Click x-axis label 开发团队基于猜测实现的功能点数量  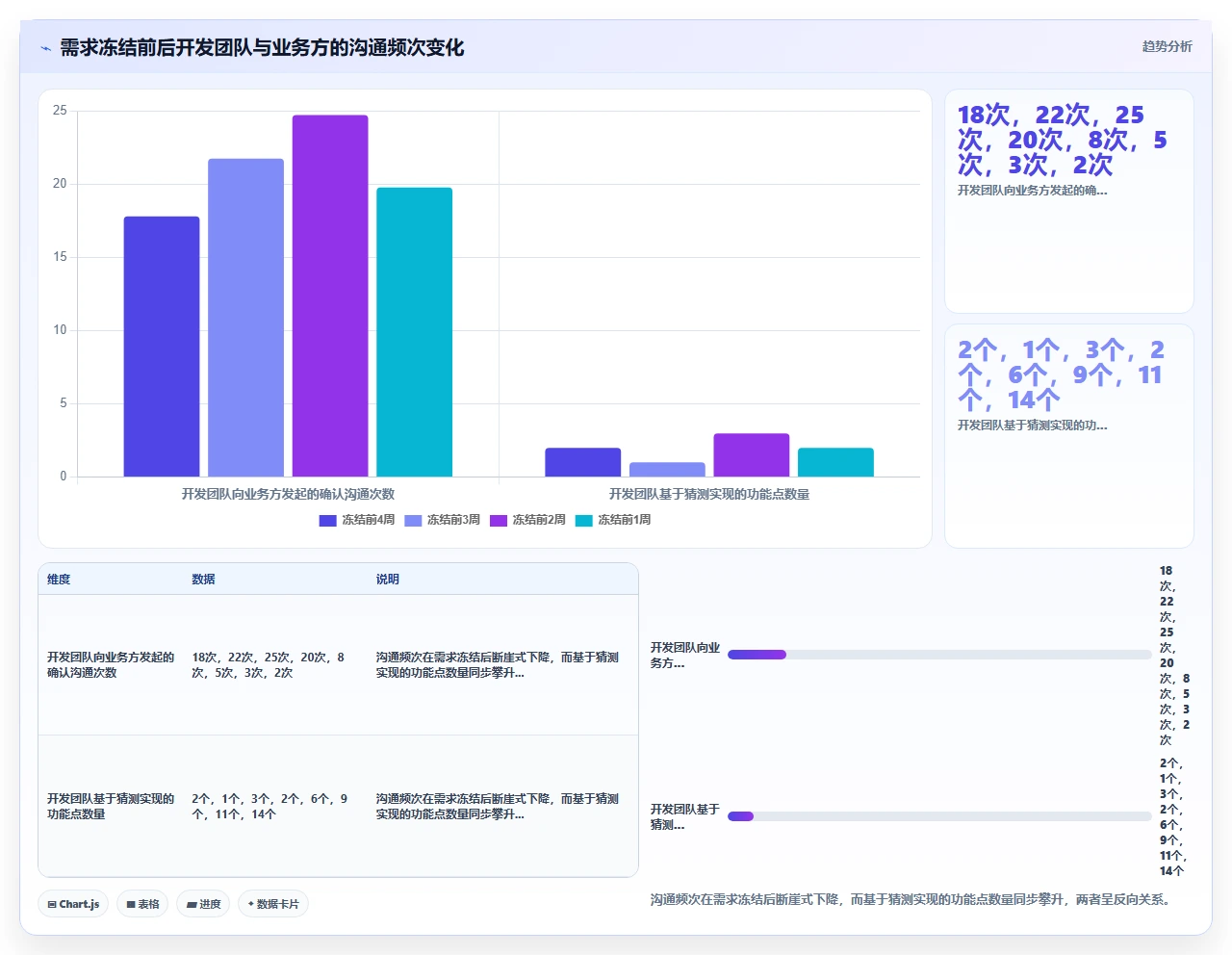[x=709, y=494]
